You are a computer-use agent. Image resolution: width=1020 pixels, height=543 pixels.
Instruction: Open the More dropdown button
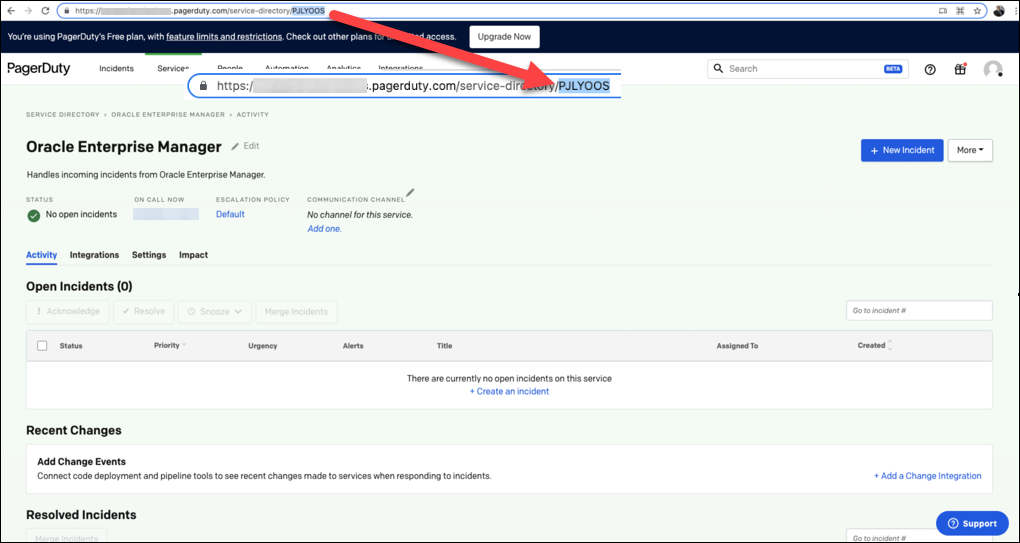click(x=970, y=150)
